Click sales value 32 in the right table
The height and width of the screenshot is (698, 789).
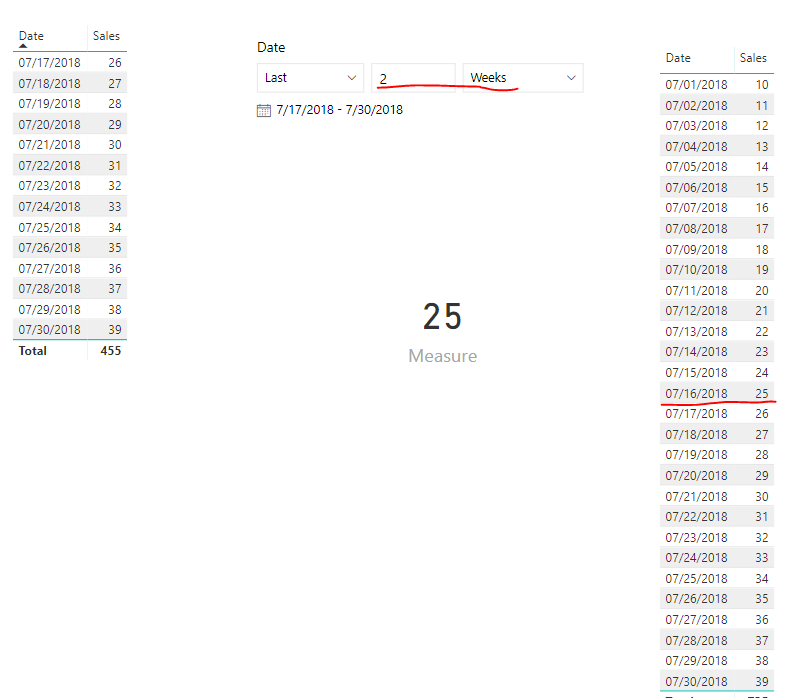pos(762,537)
